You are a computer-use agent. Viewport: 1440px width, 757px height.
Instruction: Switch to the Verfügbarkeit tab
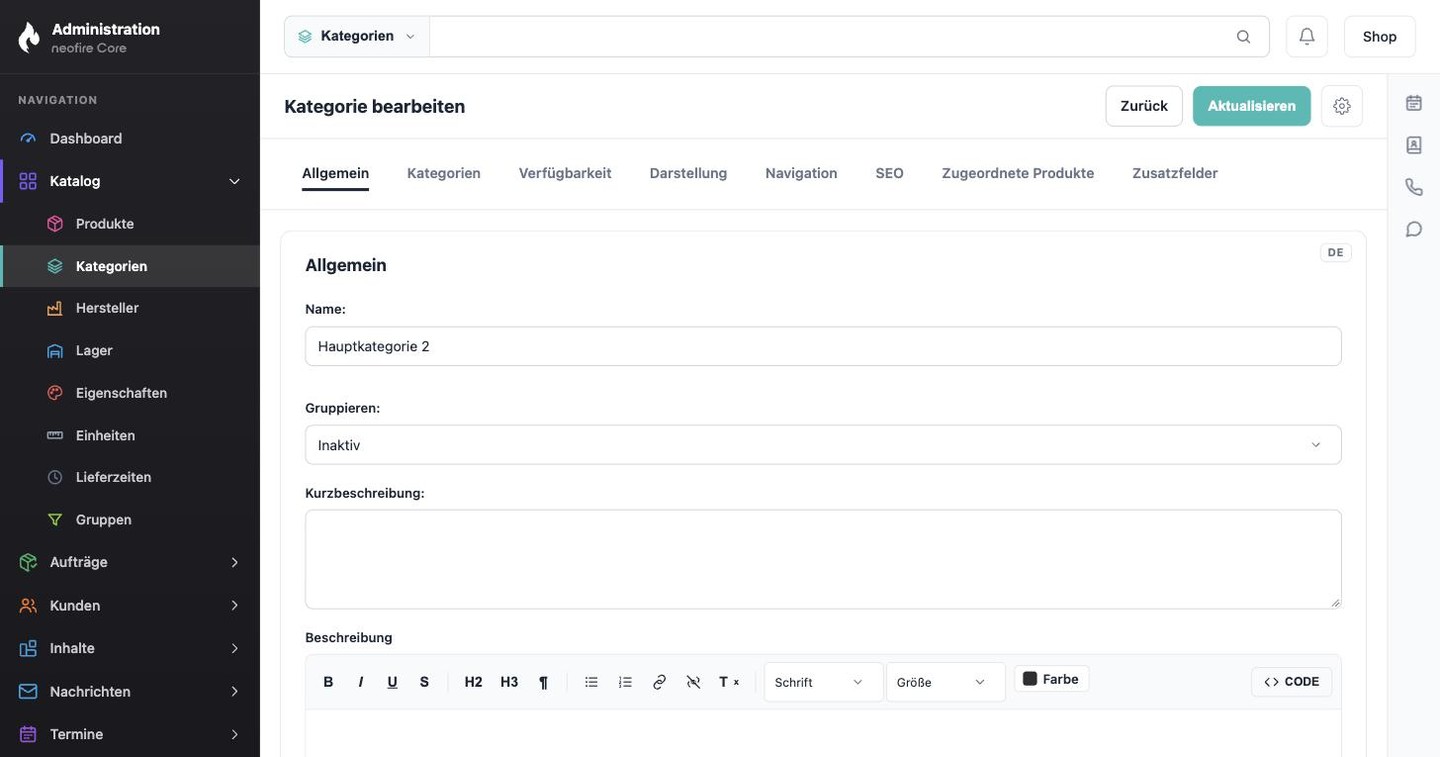tap(565, 173)
